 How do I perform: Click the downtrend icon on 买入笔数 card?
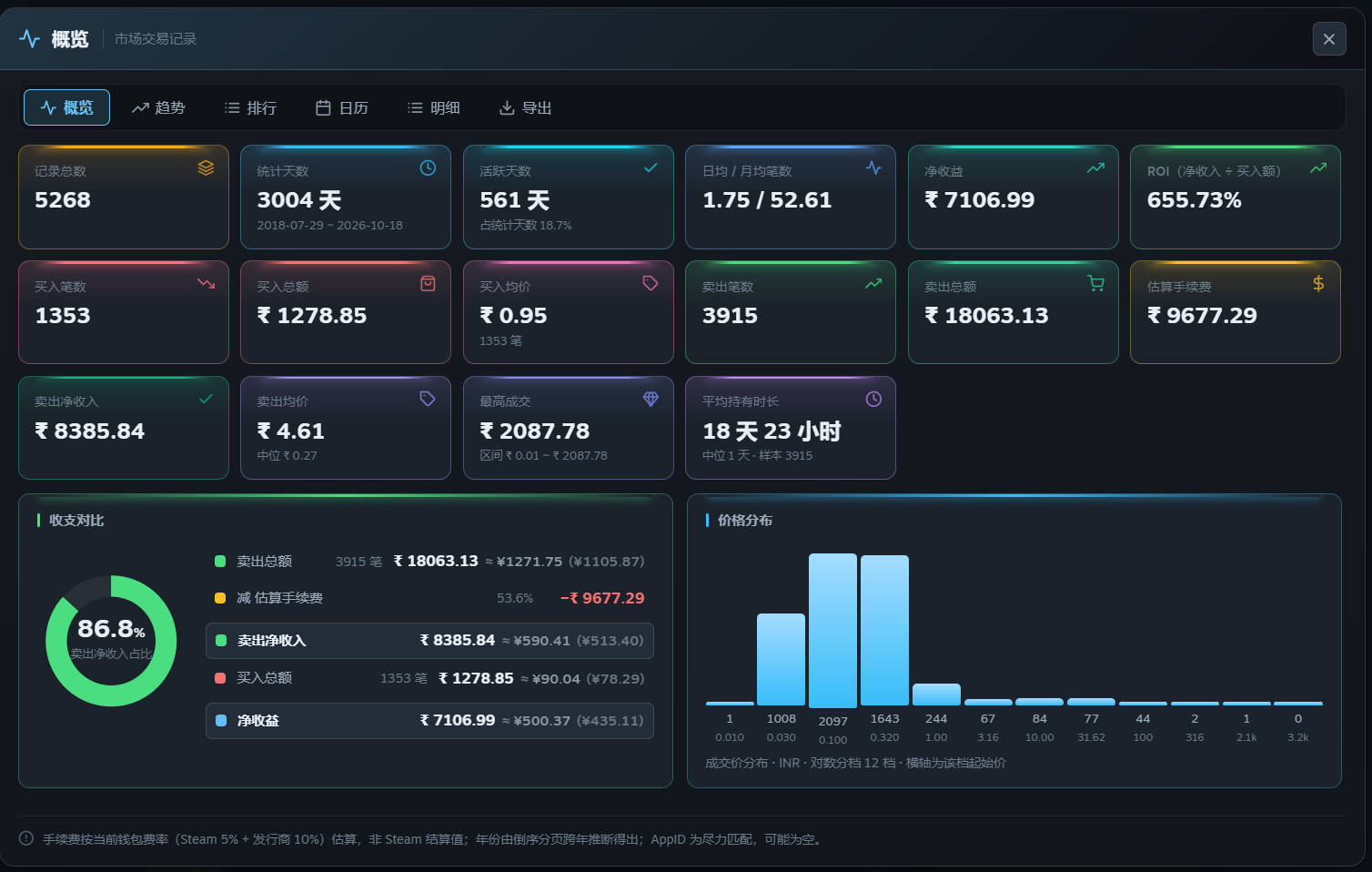[x=206, y=283]
